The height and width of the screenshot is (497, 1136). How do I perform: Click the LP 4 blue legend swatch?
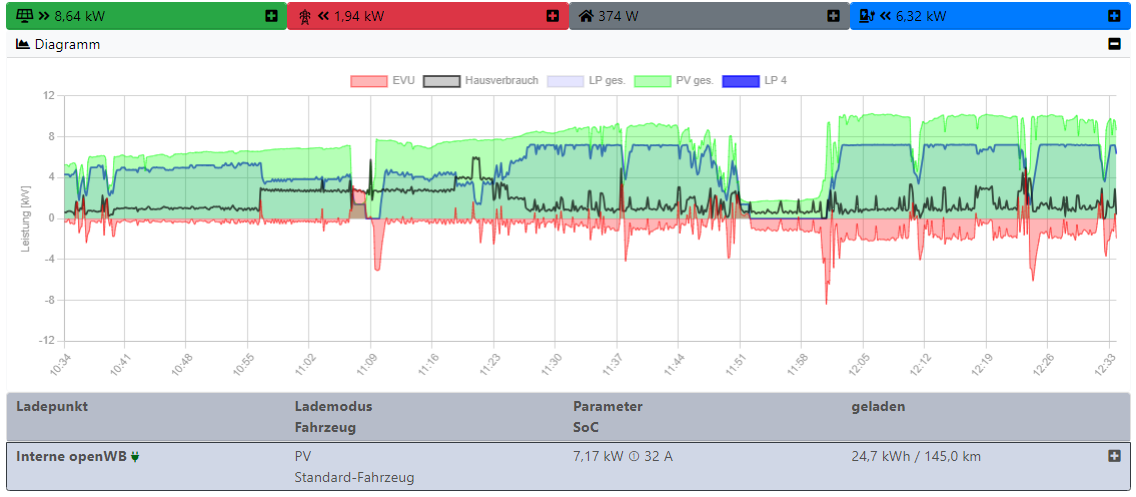[740, 80]
